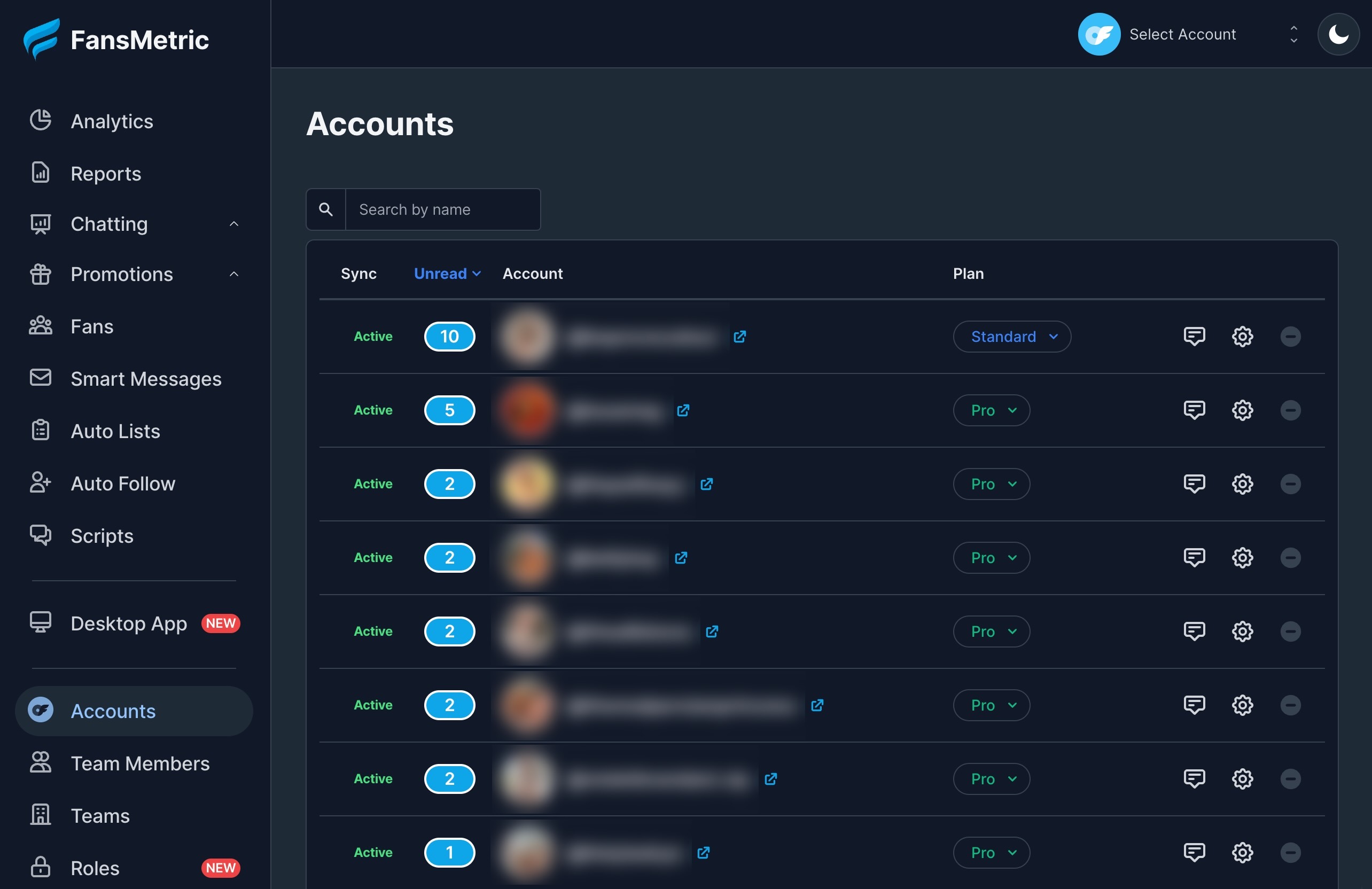Open settings gear in the 1-unread row
The width and height of the screenshot is (1372, 889).
click(1242, 852)
